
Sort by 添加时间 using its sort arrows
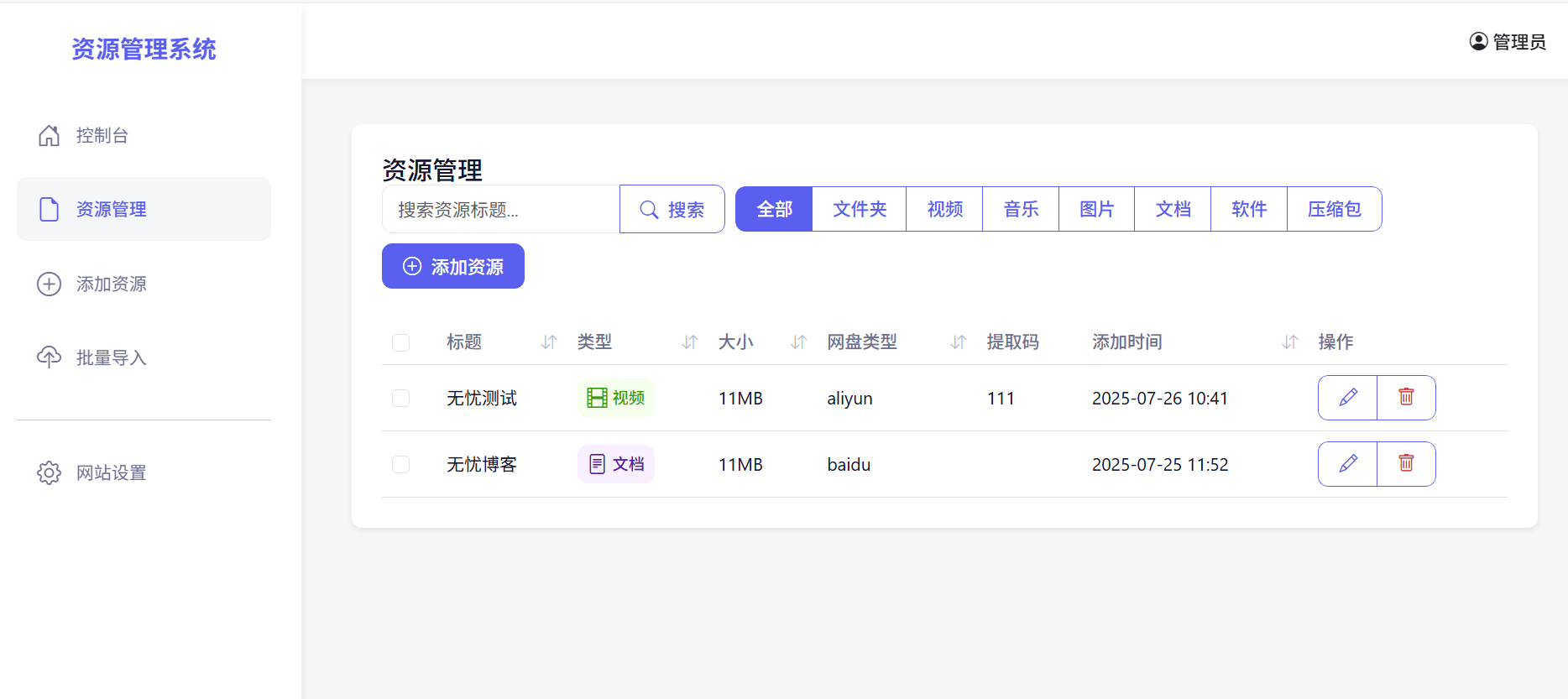coord(1289,342)
